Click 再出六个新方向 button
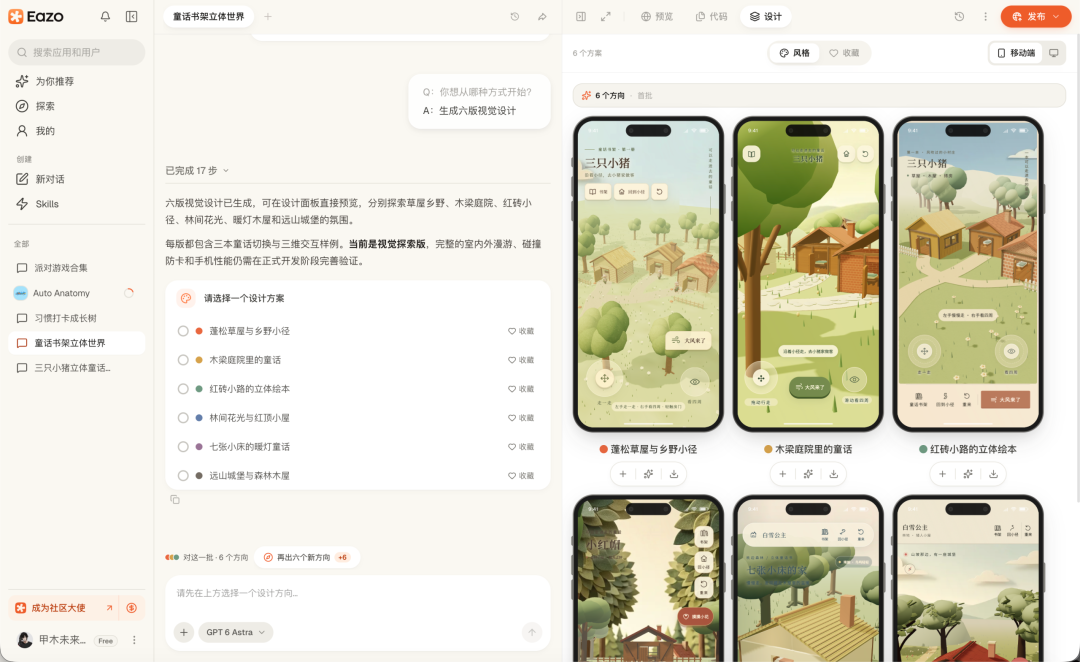The width and height of the screenshot is (1080, 662). [x=307, y=557]
